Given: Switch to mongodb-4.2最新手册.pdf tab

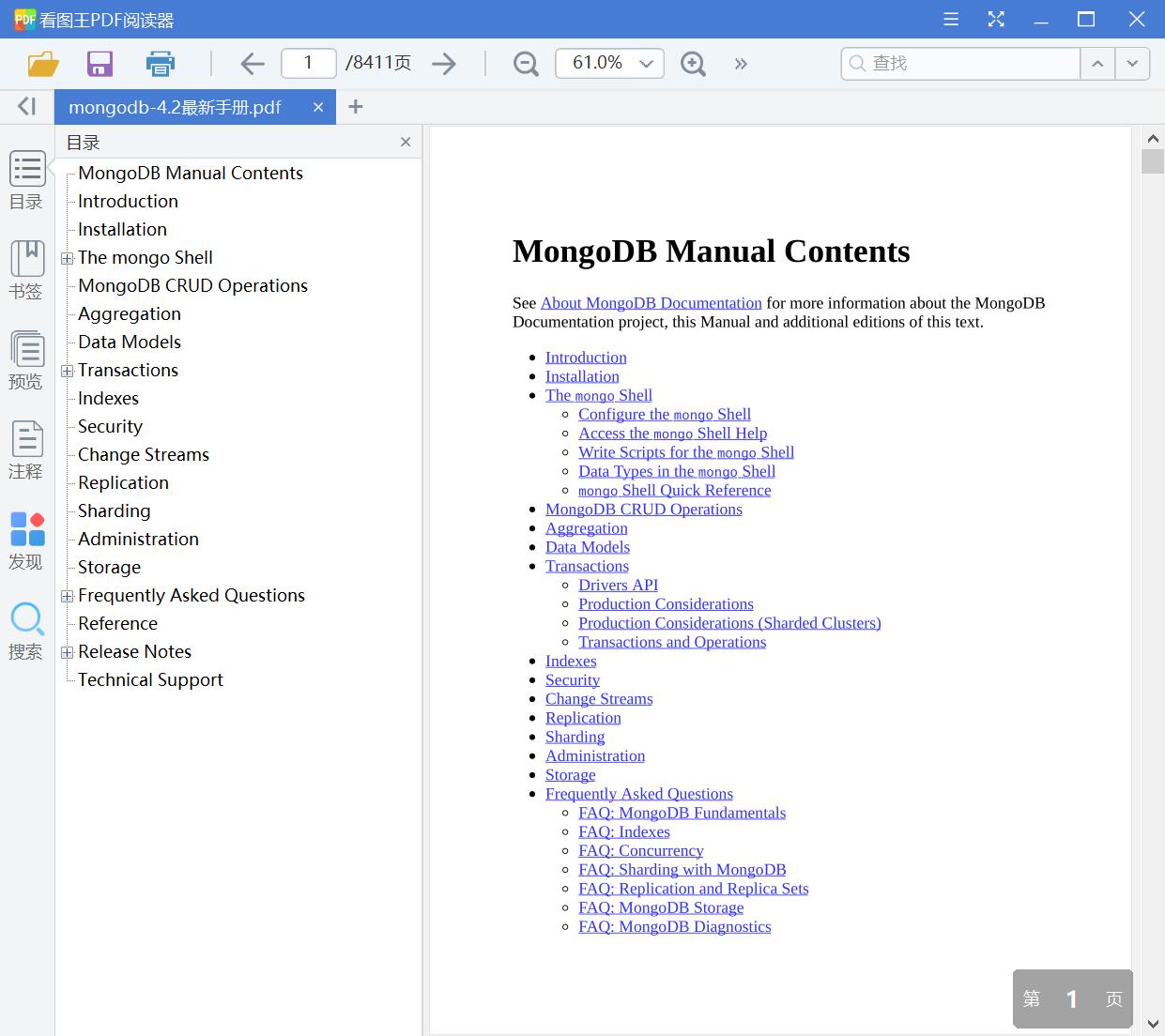Looking at the screenshot, I should click(176, 107).
